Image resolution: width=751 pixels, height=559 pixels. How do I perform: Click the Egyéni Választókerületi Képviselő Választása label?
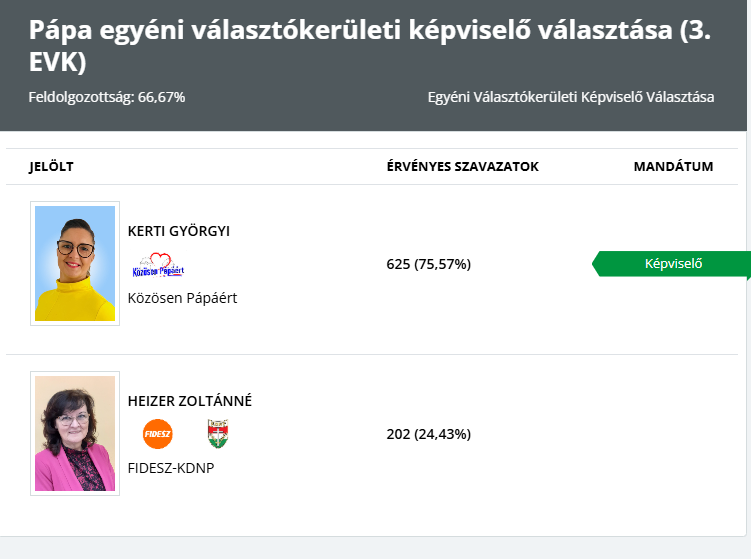570,97
